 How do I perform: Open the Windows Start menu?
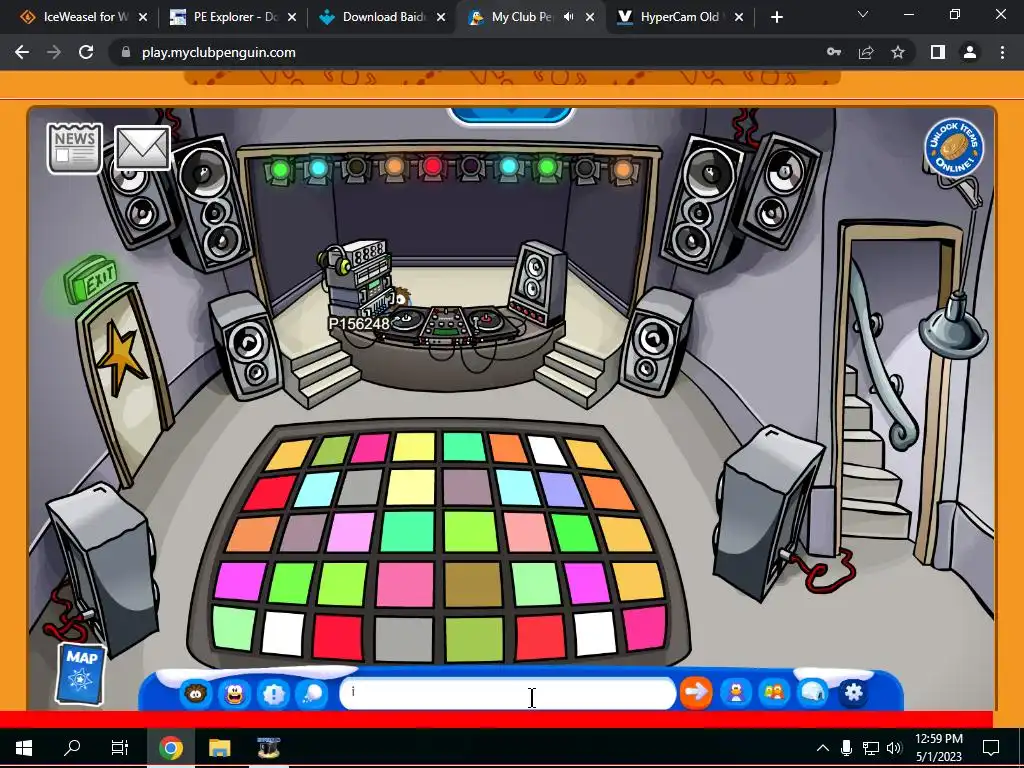pos(24,748)
